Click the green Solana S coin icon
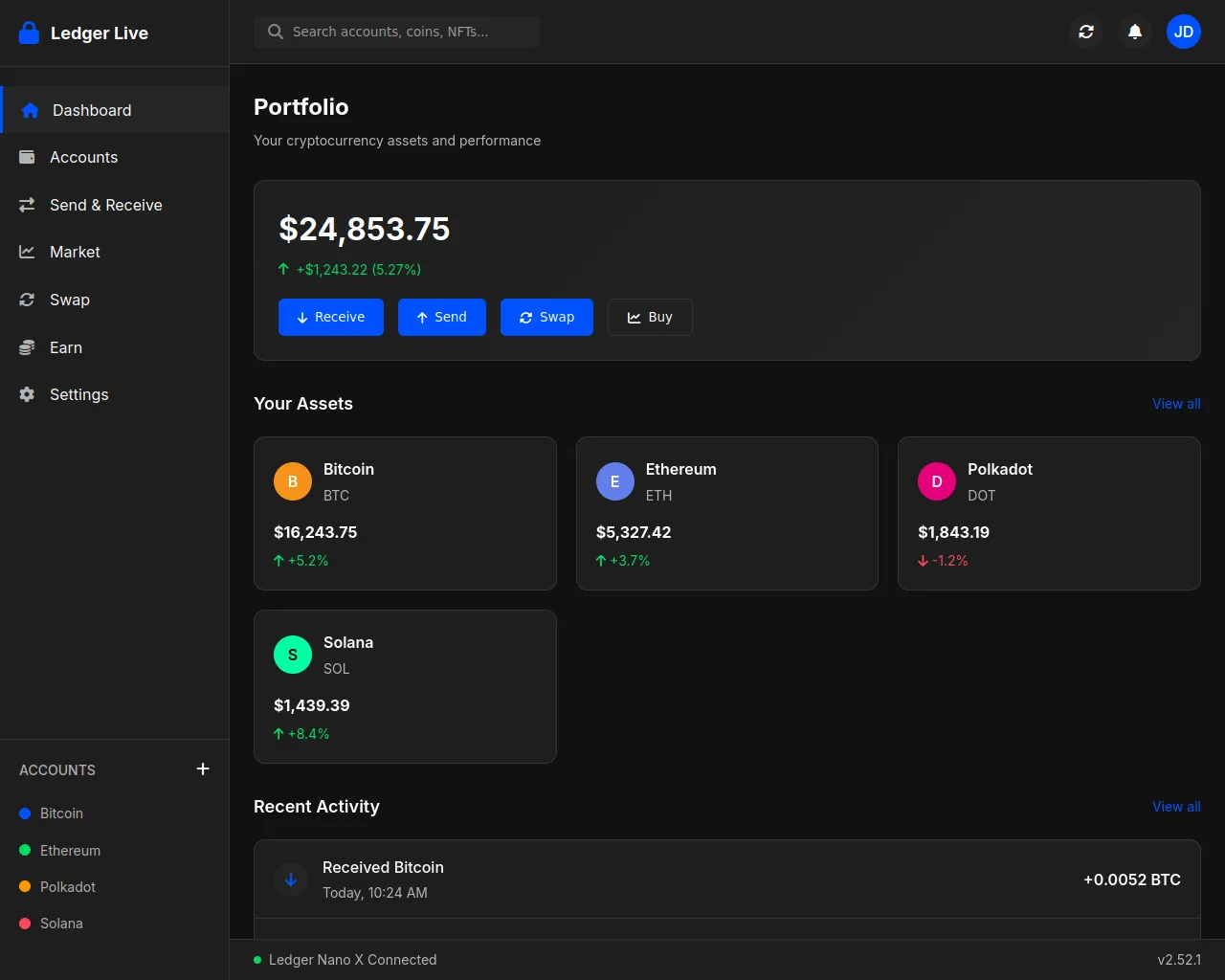1225x980 pixels. (x=293, y=655)
